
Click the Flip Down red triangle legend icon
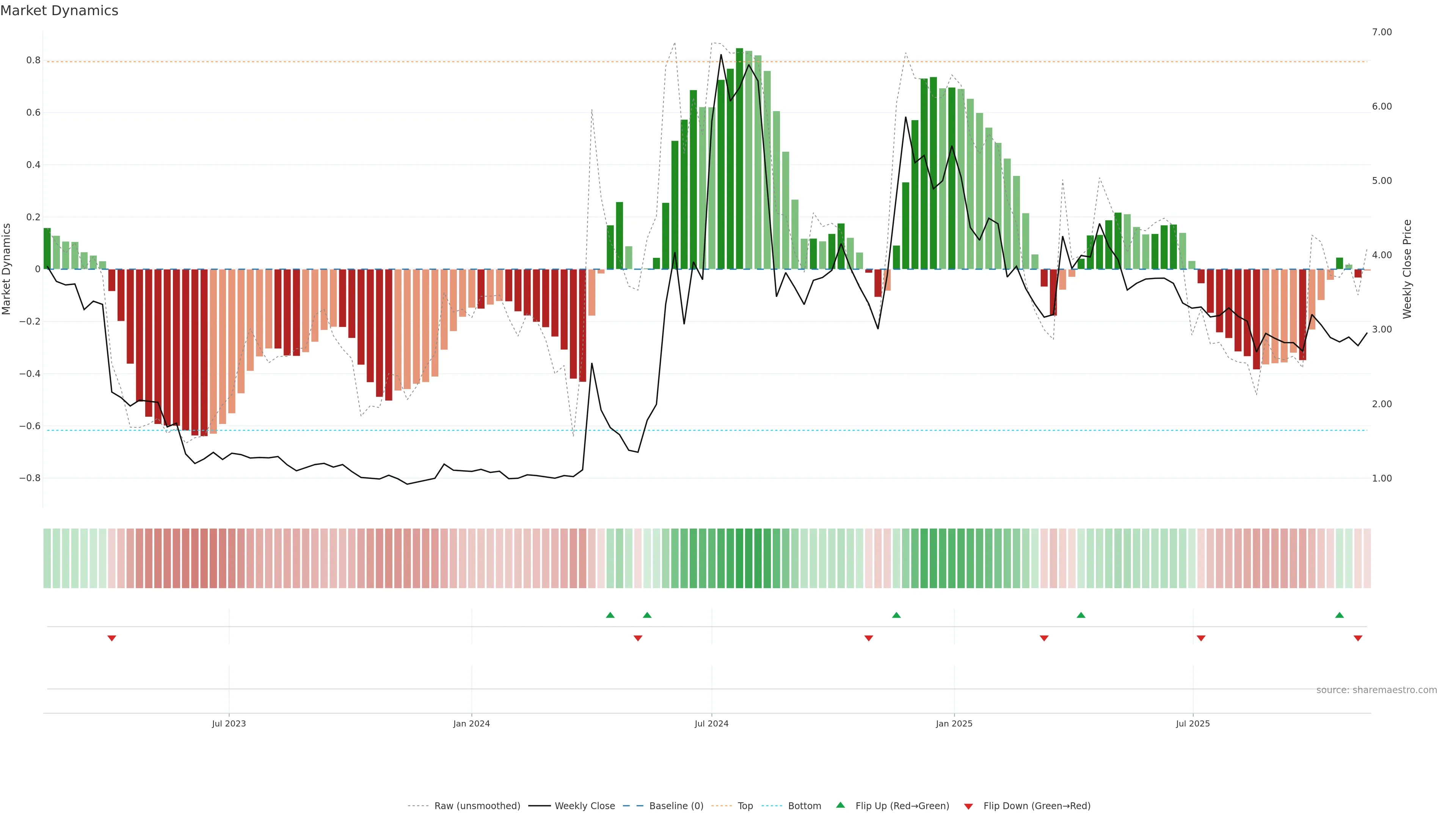coord(968,806)
